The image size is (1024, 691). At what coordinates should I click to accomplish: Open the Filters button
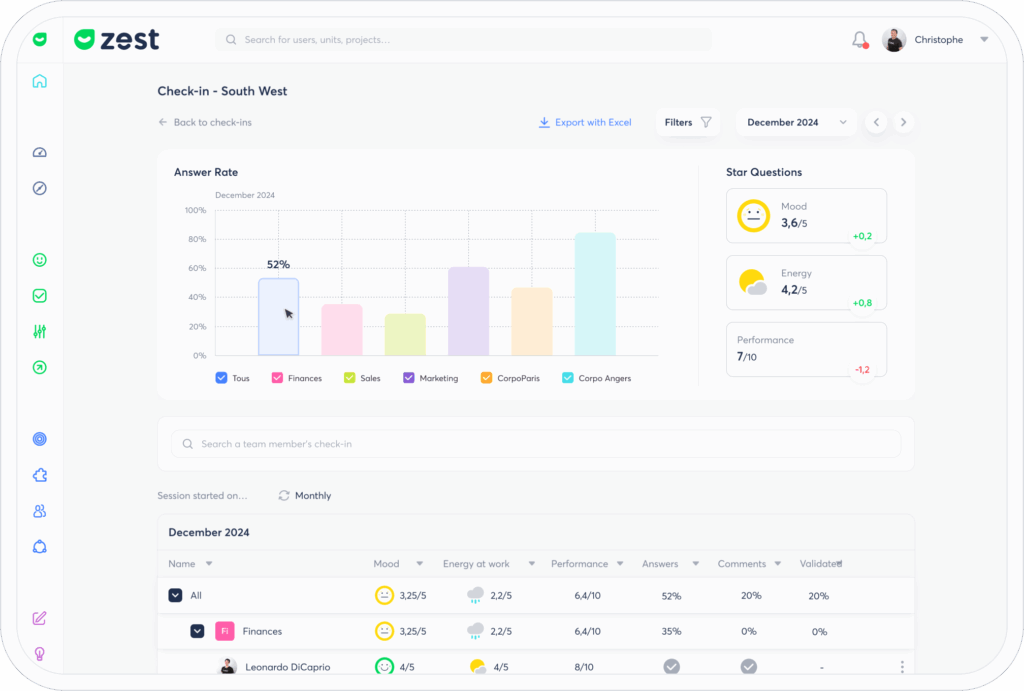[688, 122]
